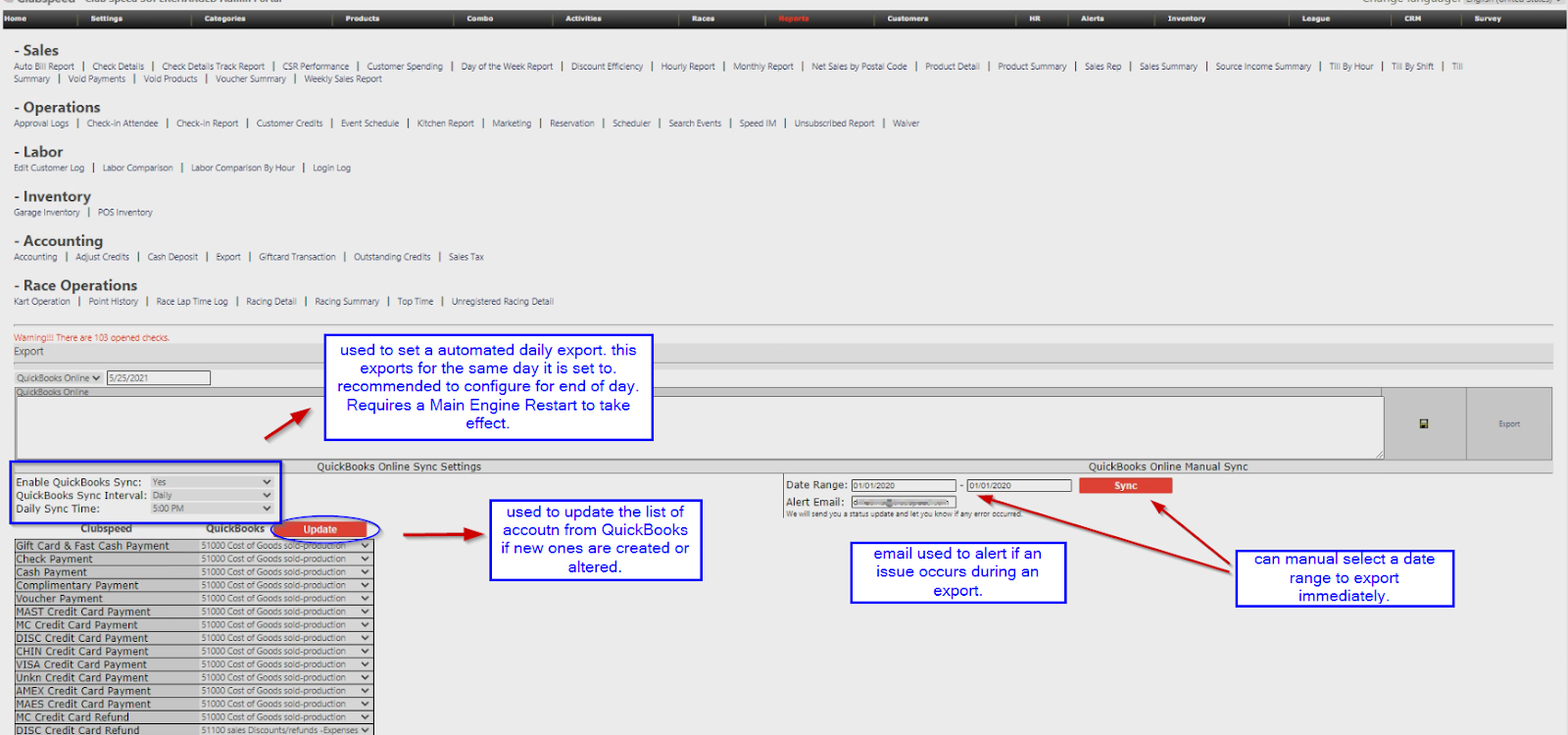The width and height of the screenshot is (1568, 735).
Task: Click inside the QuickBooks Online text area
Action: (699, 428)
